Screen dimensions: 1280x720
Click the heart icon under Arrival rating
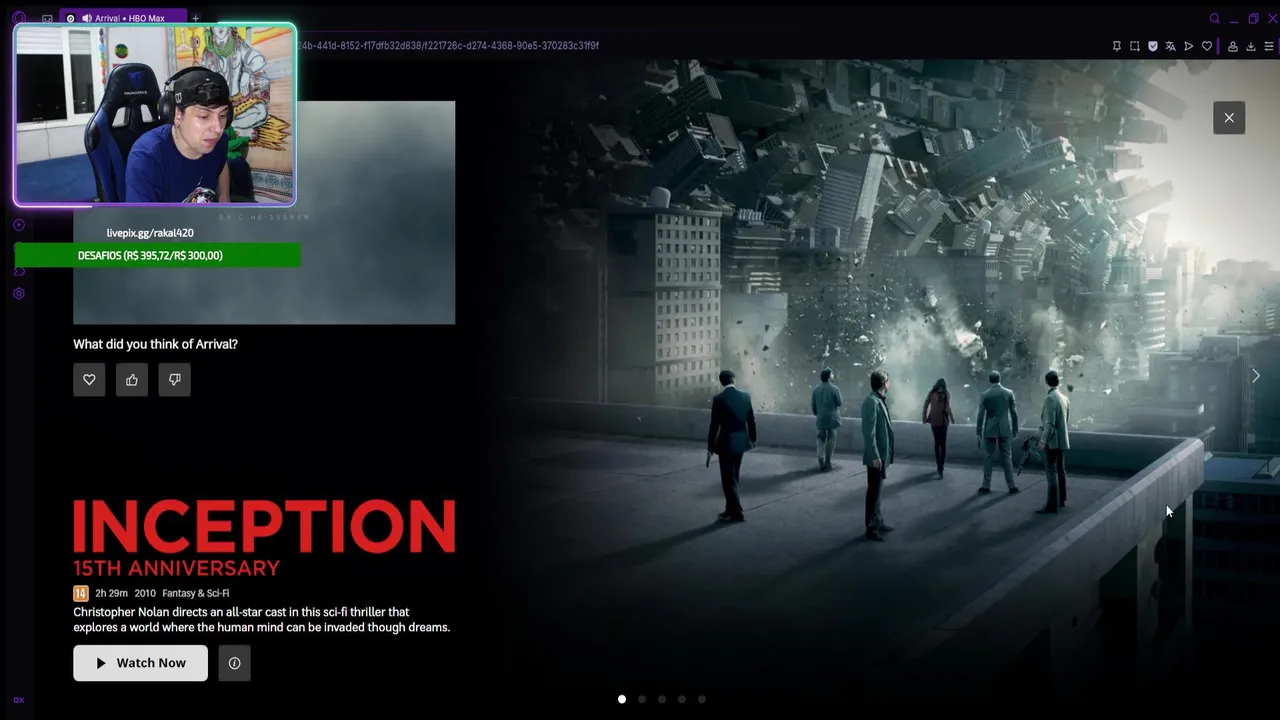pyautogui.click(x=89, y=380)
